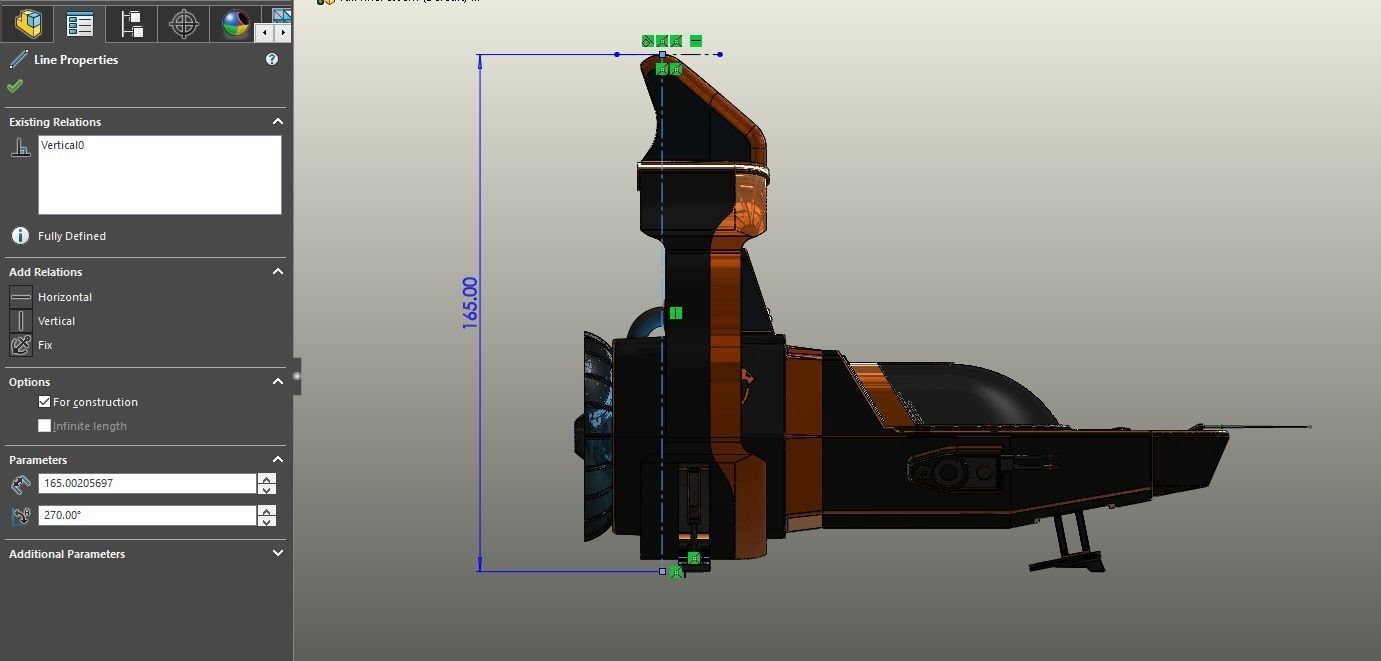Open the ConfigurationManager tab
Image resolution: width=1381 pixels, height=661 pixels.
pyautogui.click(x=131, y=23)
